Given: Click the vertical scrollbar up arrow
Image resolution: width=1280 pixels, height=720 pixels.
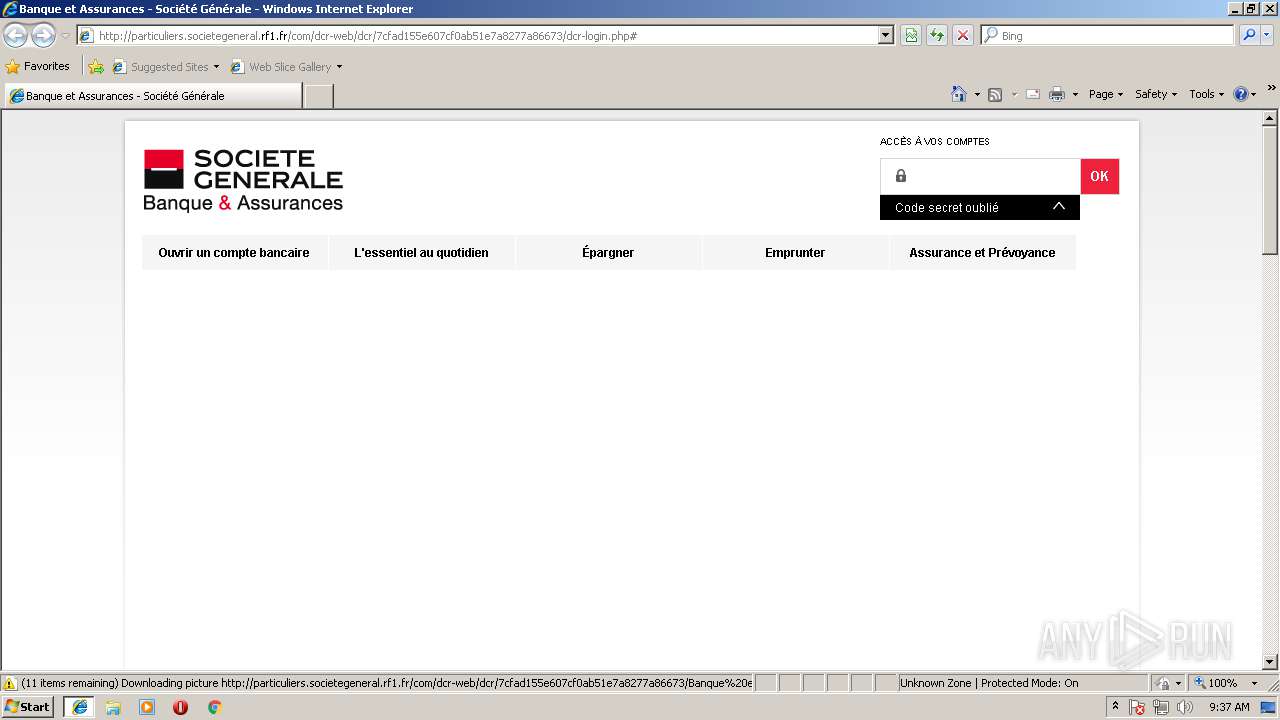Looking at the screenshot, I should 1270,118.
